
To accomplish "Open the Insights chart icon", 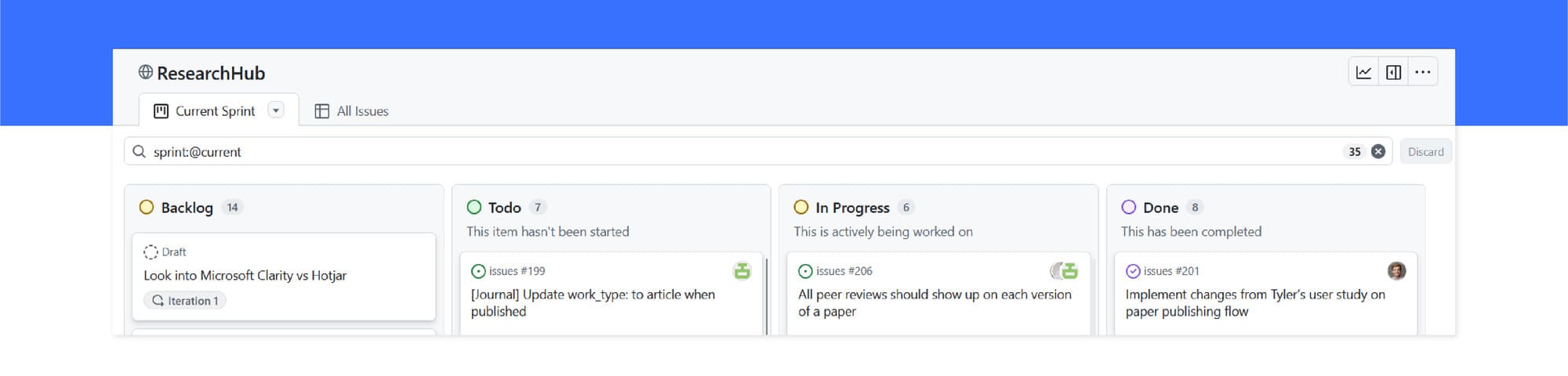I will coord(1363,72).
